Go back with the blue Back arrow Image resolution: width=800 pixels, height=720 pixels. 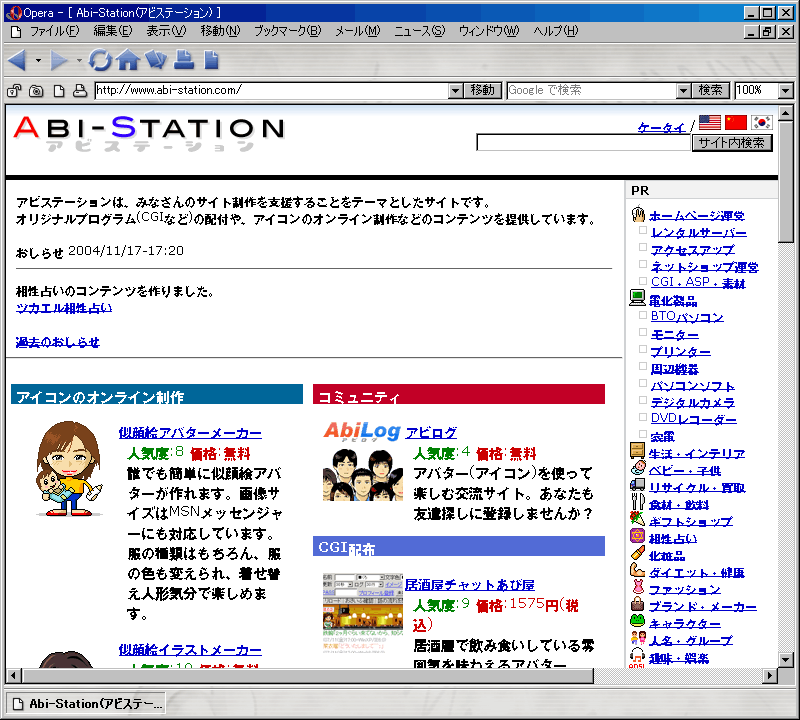click(x=17, y=60)
